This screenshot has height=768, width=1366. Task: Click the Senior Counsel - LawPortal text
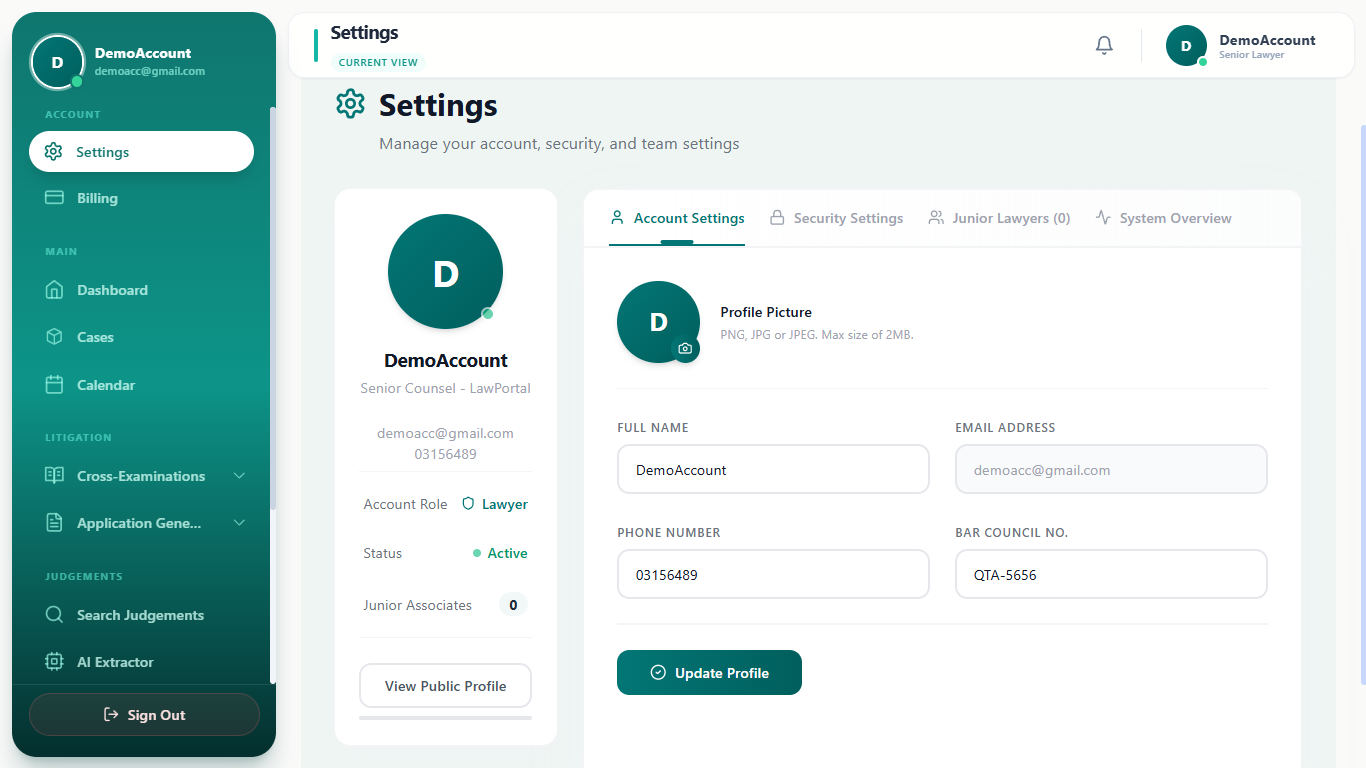click(x=445, y=388)
